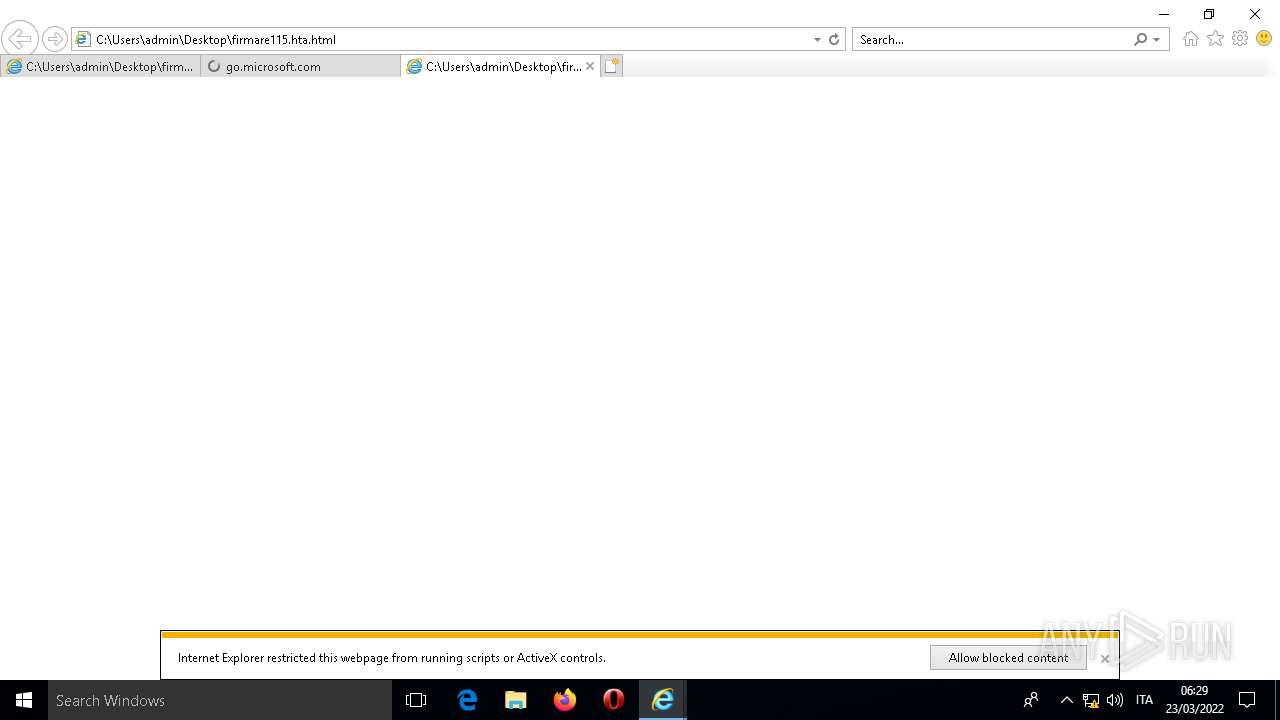Launch Microsoft Edge from taskbar
The height and width of the screenshot is (720, 1280).
tap(467, 700)
